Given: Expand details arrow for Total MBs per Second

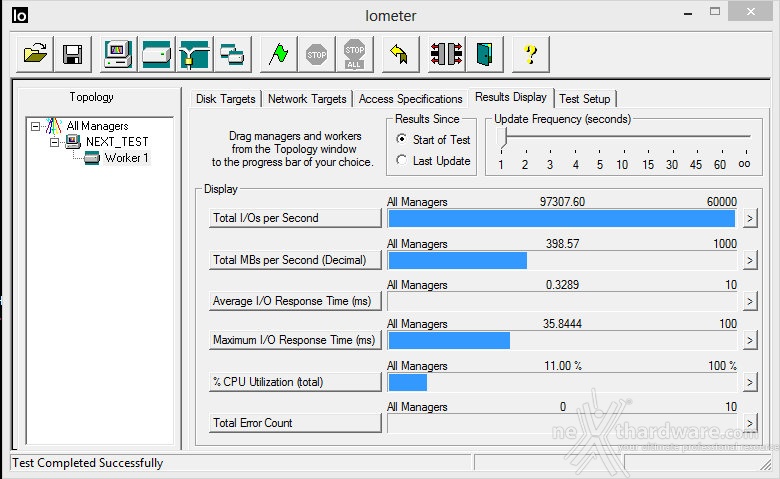Looking at the screenshot, I should point(750,260).
